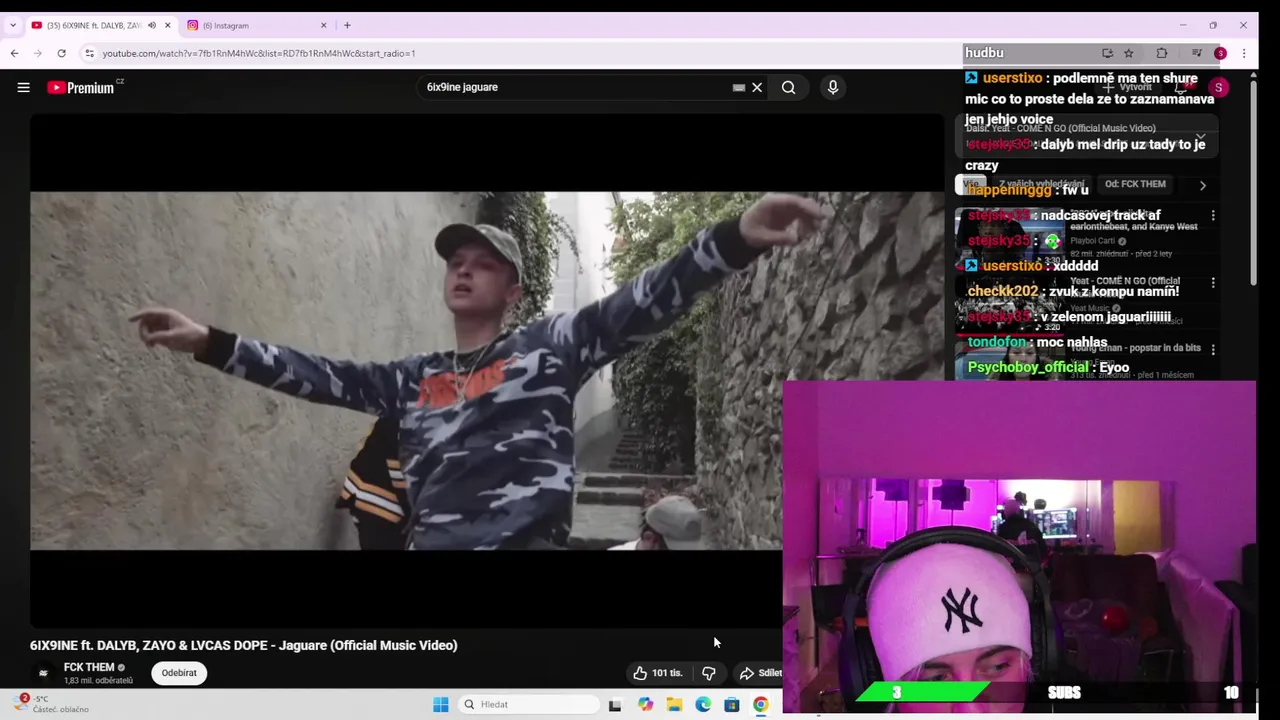Open the extensions puzzle icon
The width and height of the screenshot is (1280, 720).
coord(1161,53)
